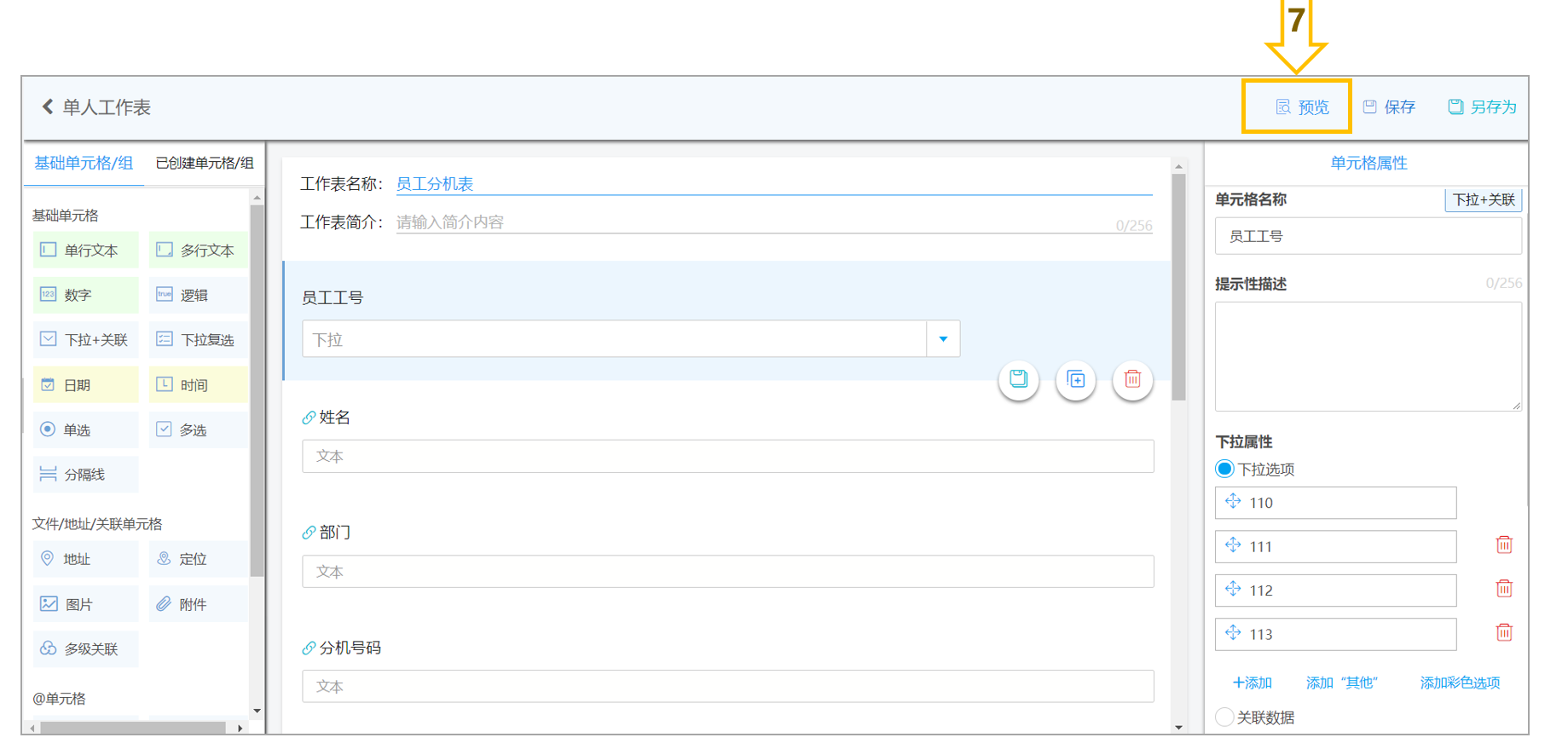1568x749 pixels.
Task: Grab the move handle of option 111
Action: point(1233,544)
